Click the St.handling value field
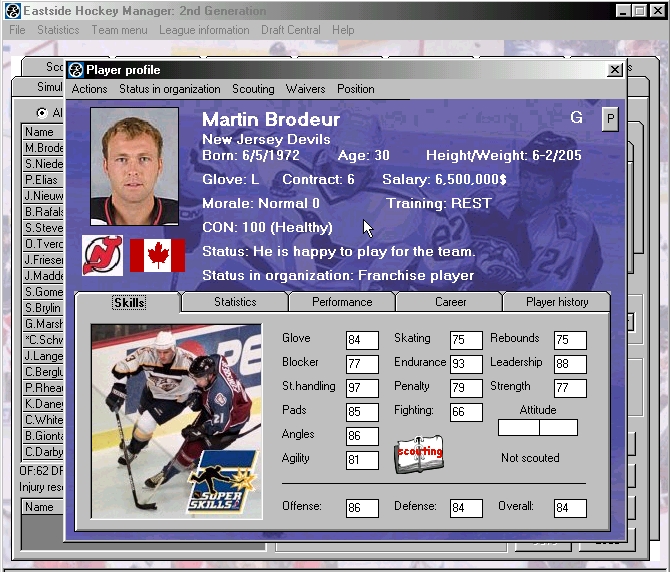670x572 pixels. click(362, 388)
